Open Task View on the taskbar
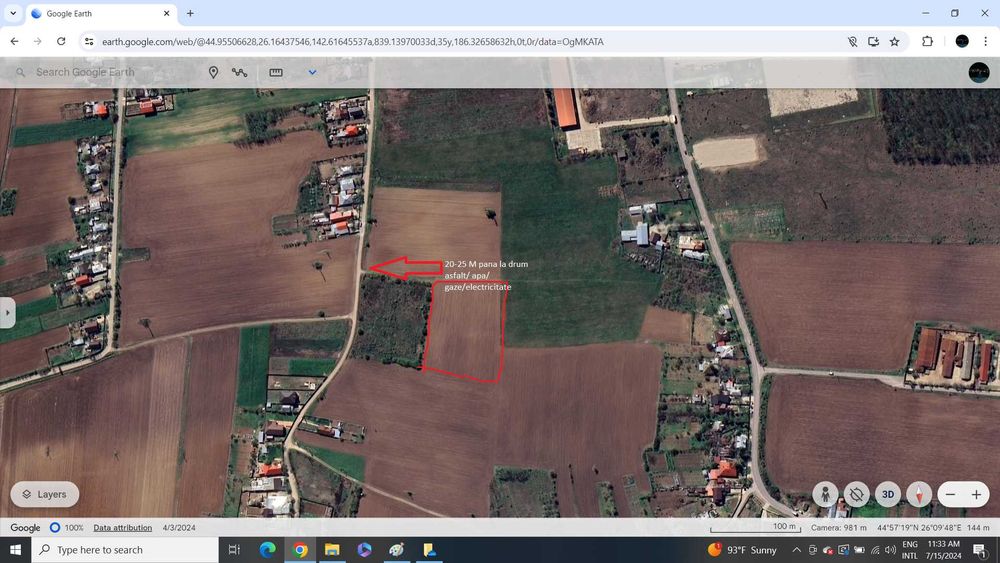1000x563 pixels. coord(234,550)
